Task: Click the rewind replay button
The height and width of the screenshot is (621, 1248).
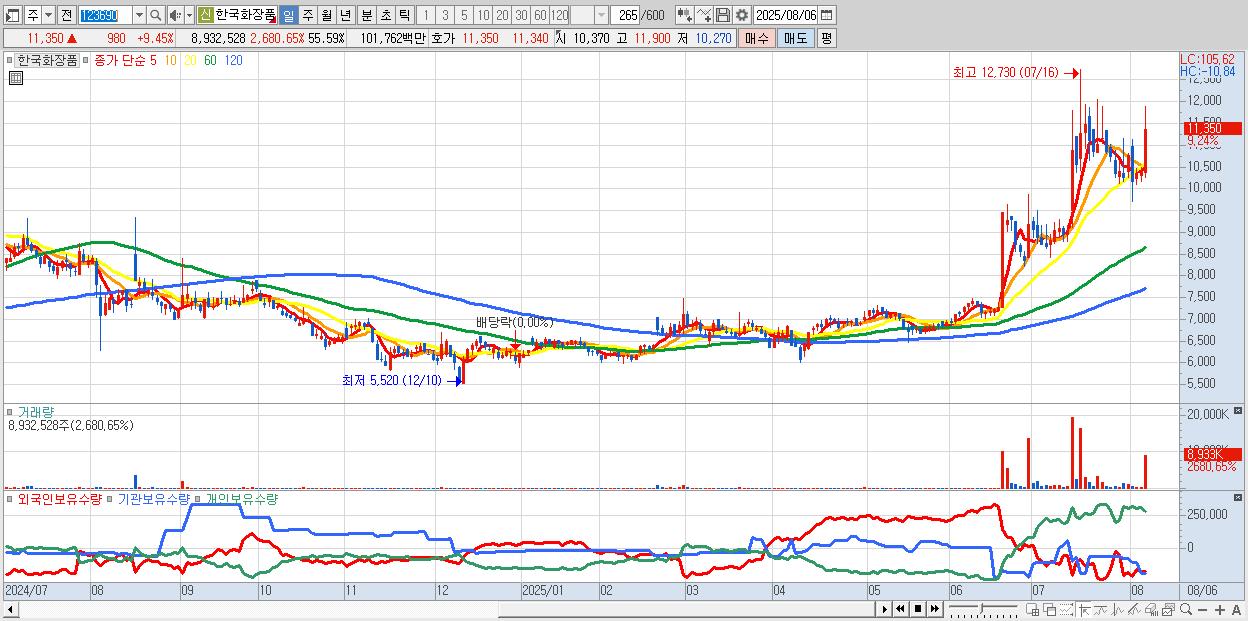Action: pos(900,609)
